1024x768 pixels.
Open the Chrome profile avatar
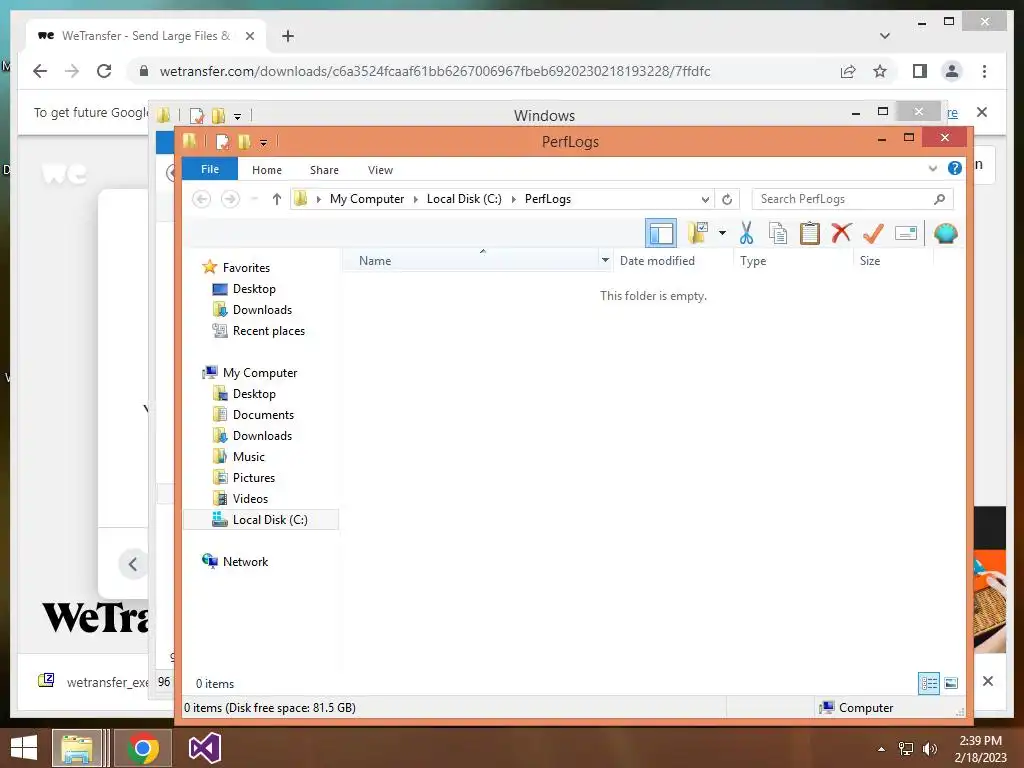click(952, 71)
